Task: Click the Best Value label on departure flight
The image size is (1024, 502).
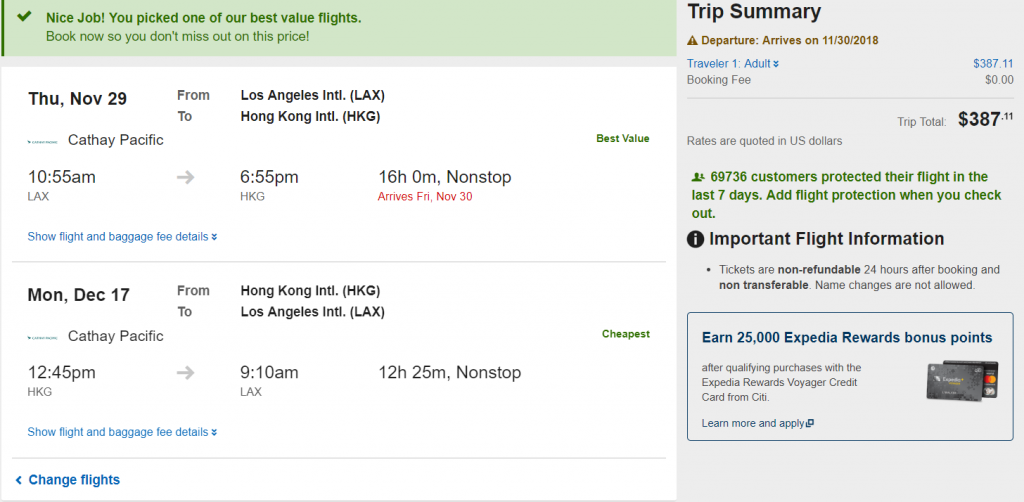Action: coord(622,138)
